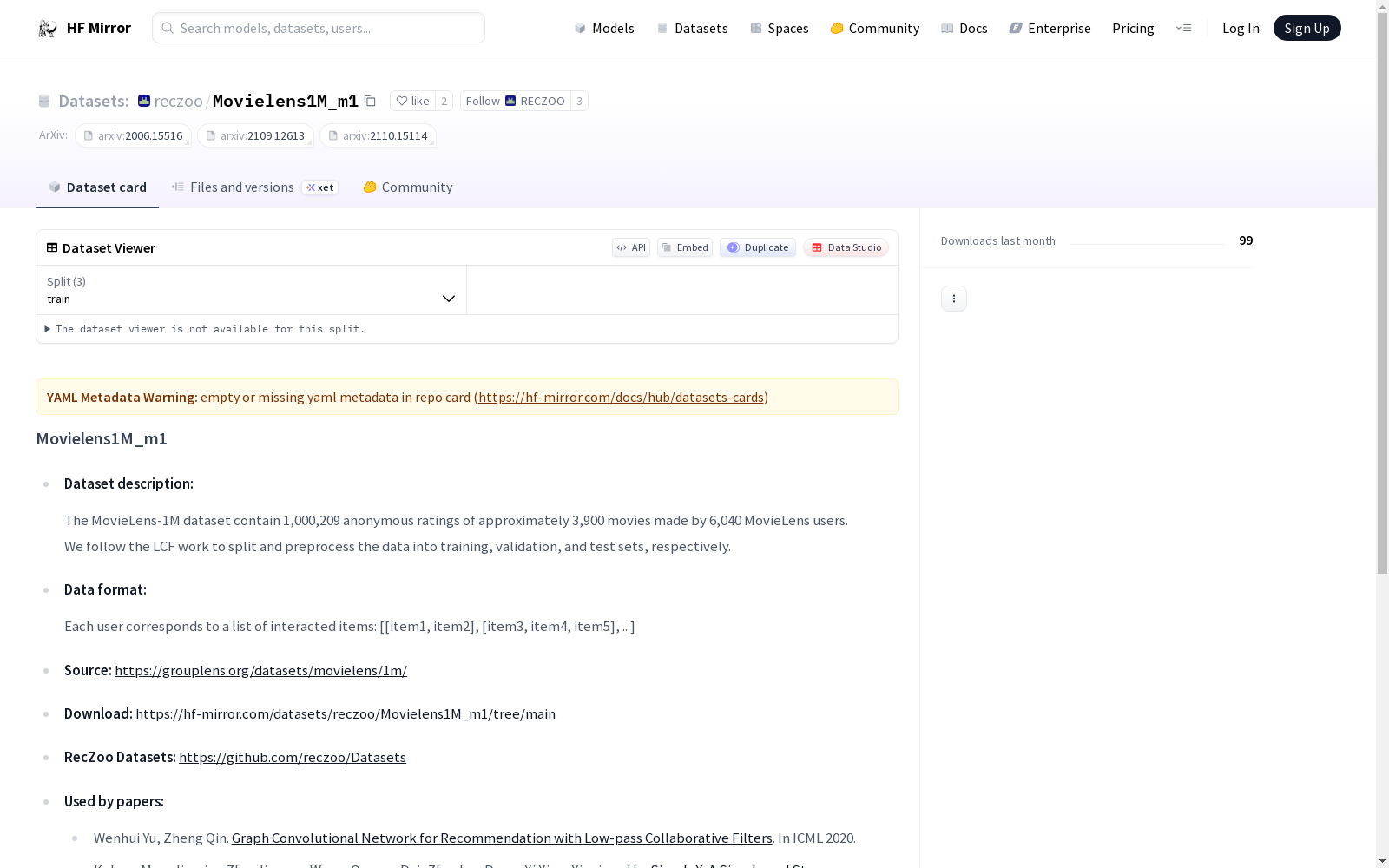The height and width of the screenshot is (868, 1389).
Task: Open the Graph Convolutional Network paper link
Action: coord(502,838)
